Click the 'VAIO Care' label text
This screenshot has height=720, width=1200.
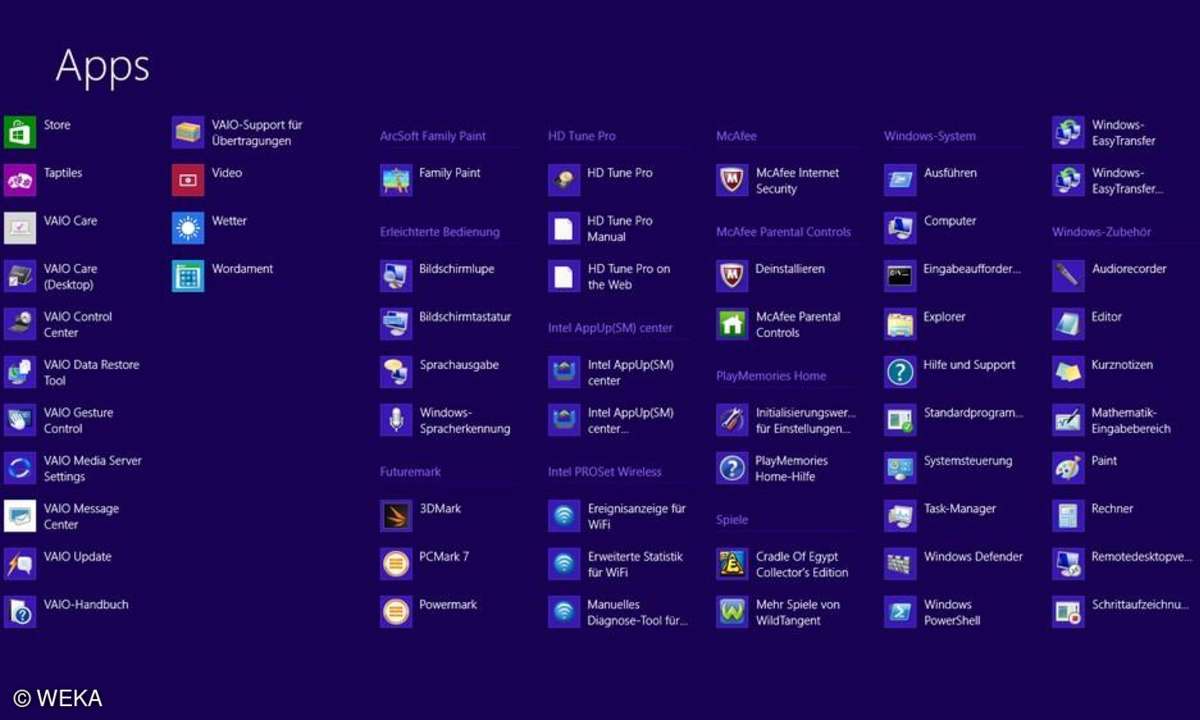[x=71, y=221]
